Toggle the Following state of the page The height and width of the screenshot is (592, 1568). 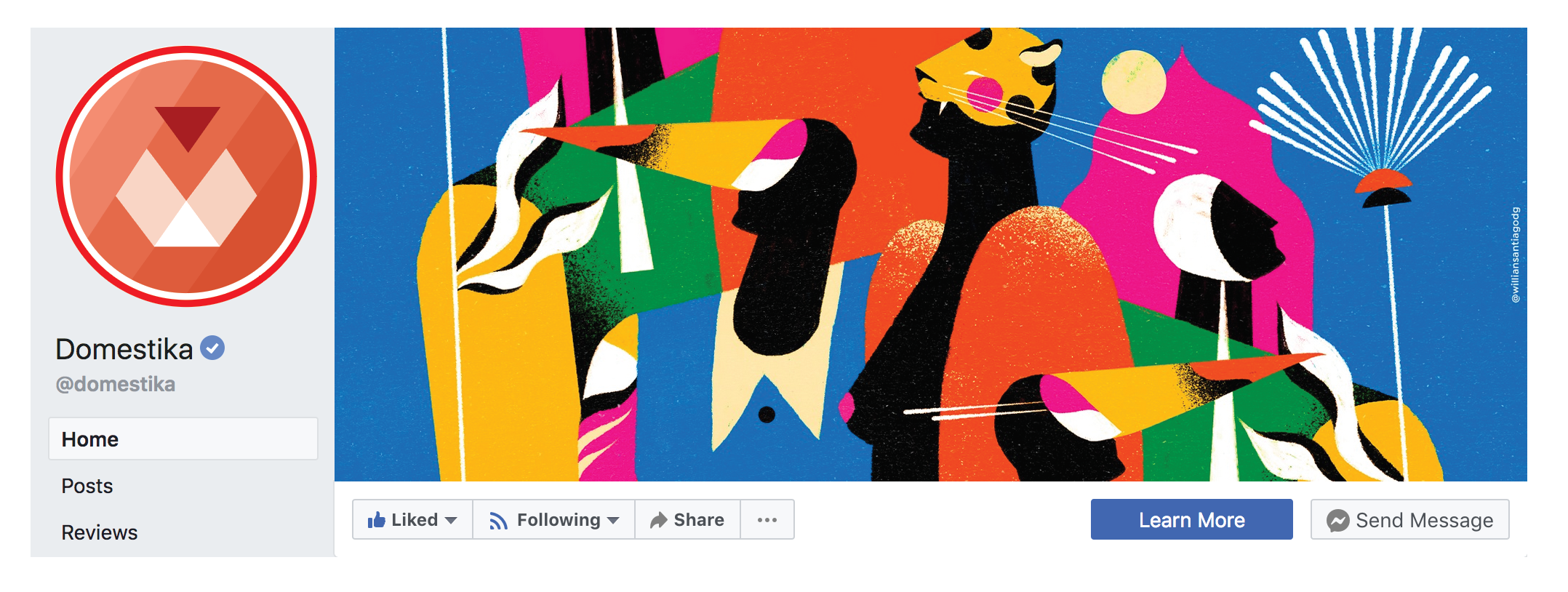click(554, 519)
